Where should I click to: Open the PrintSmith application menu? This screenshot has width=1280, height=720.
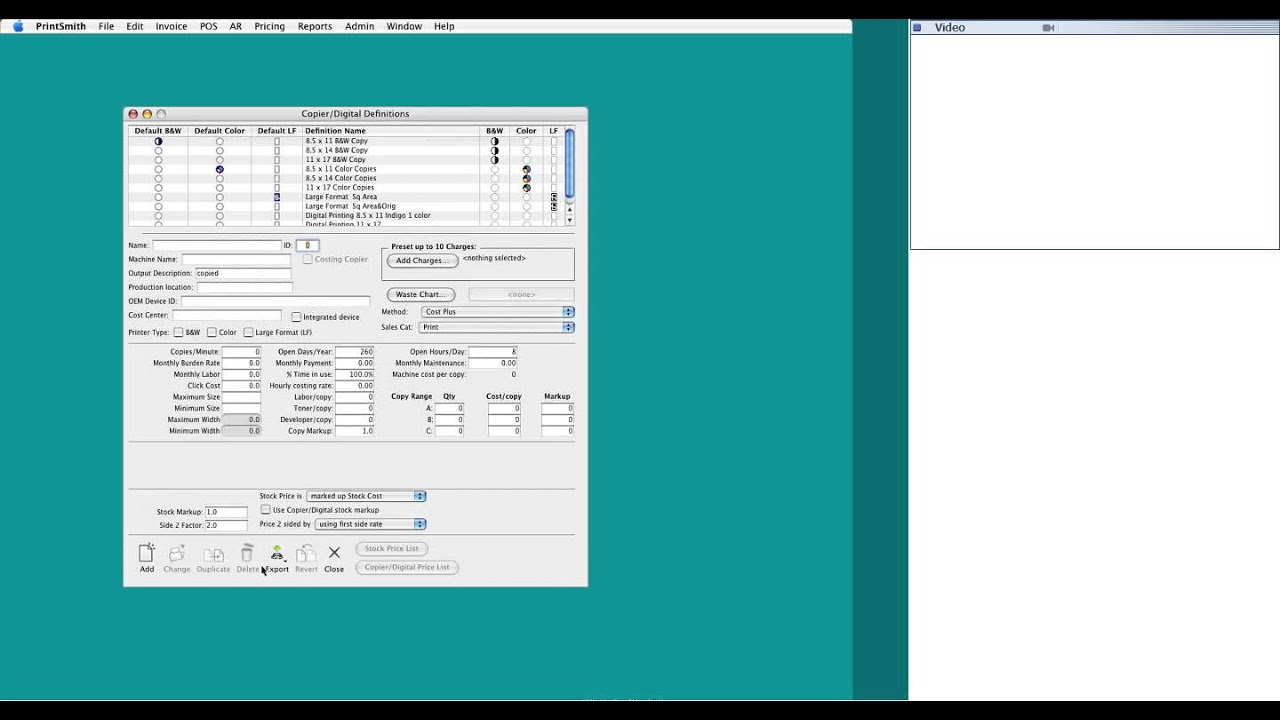click(61, 26)
